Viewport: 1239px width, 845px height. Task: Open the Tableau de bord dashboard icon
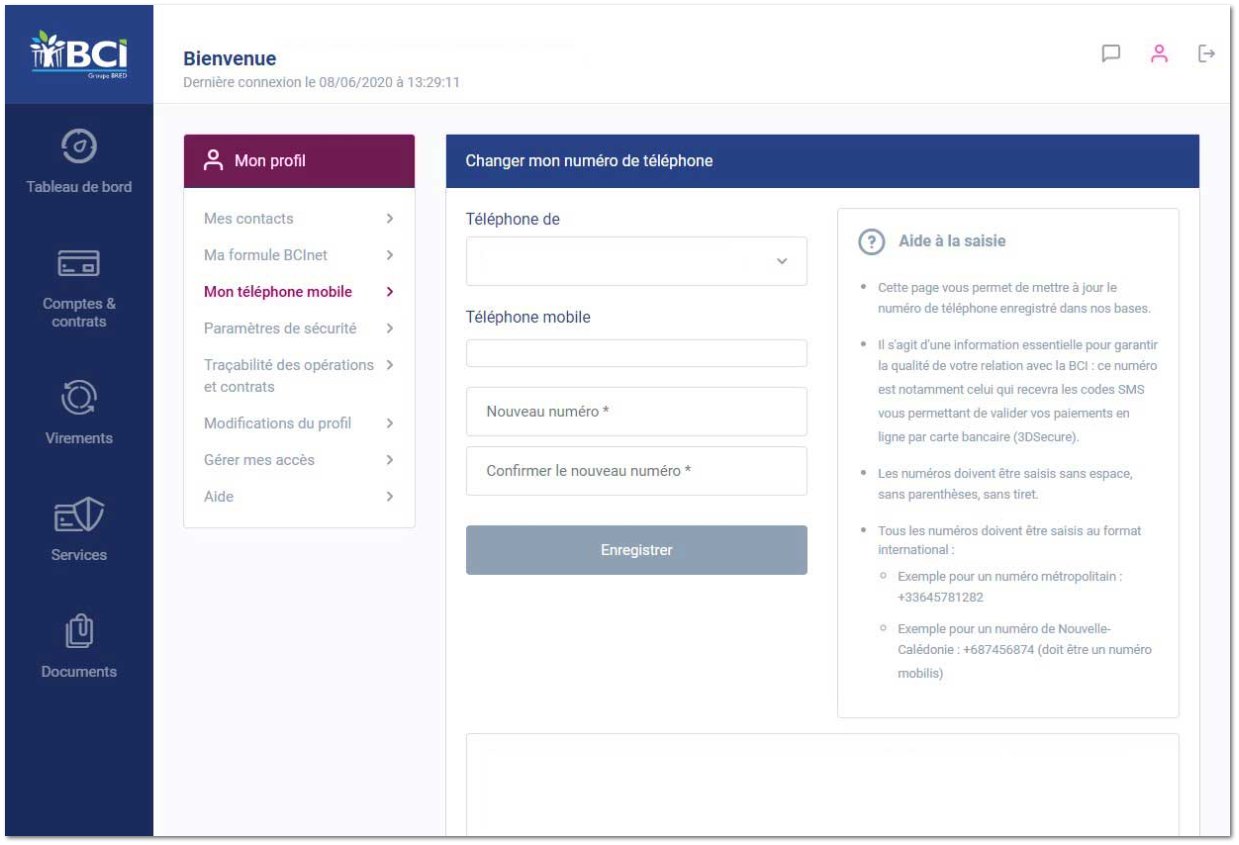tap(79, 147)
